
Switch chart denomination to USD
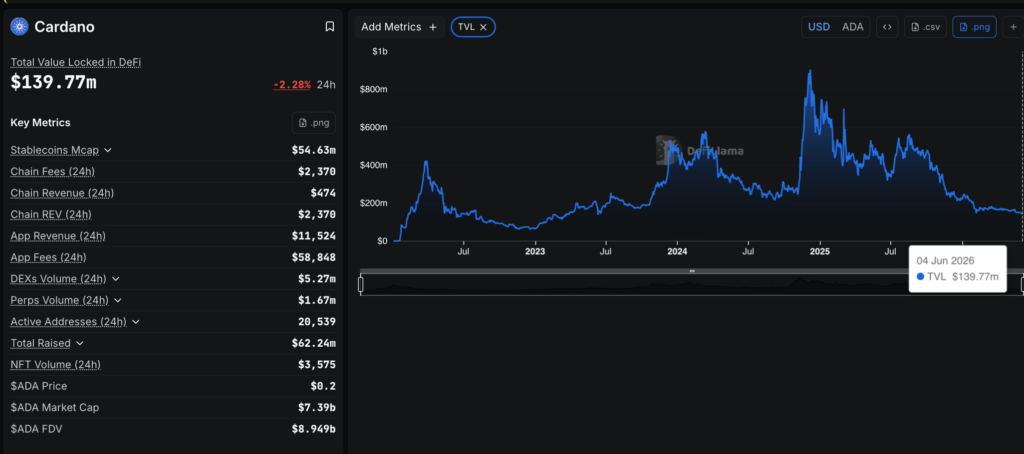coord(819,27)
